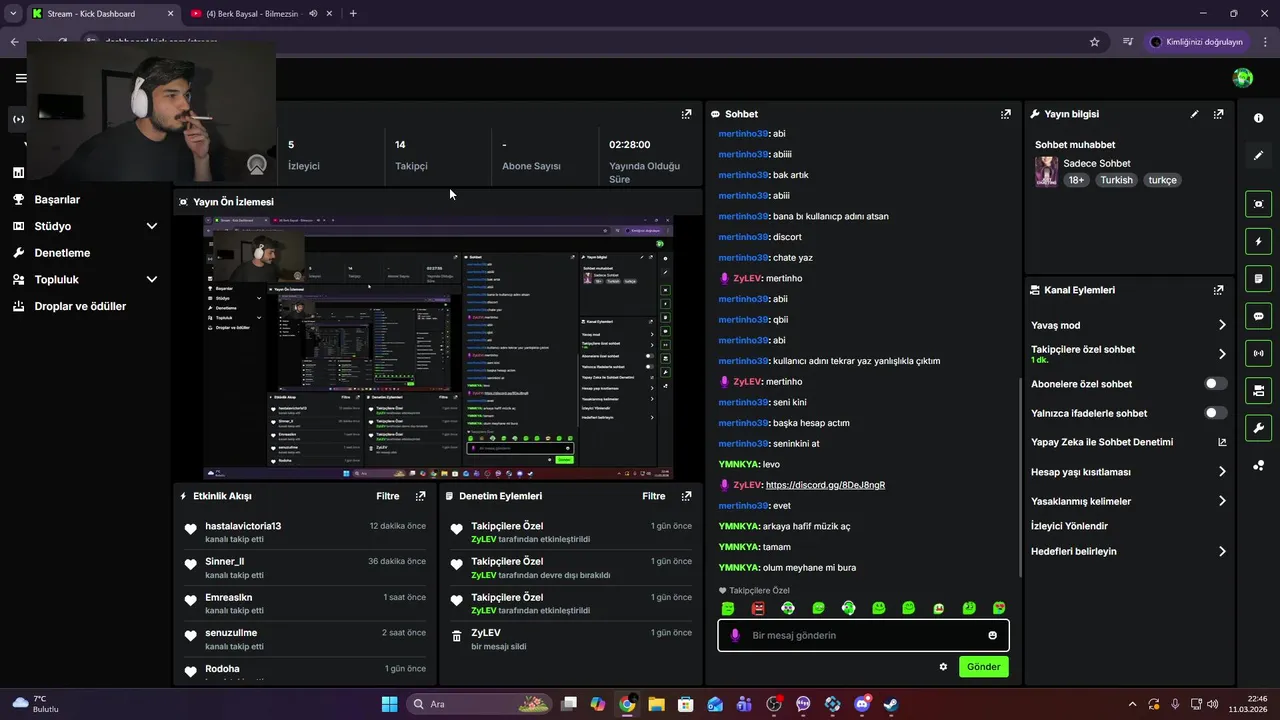Image resolution: width=1280 pixels, height=720 pixels.
Task: Enable Abonelere özel sohbet toggle
Action: 1216,384
